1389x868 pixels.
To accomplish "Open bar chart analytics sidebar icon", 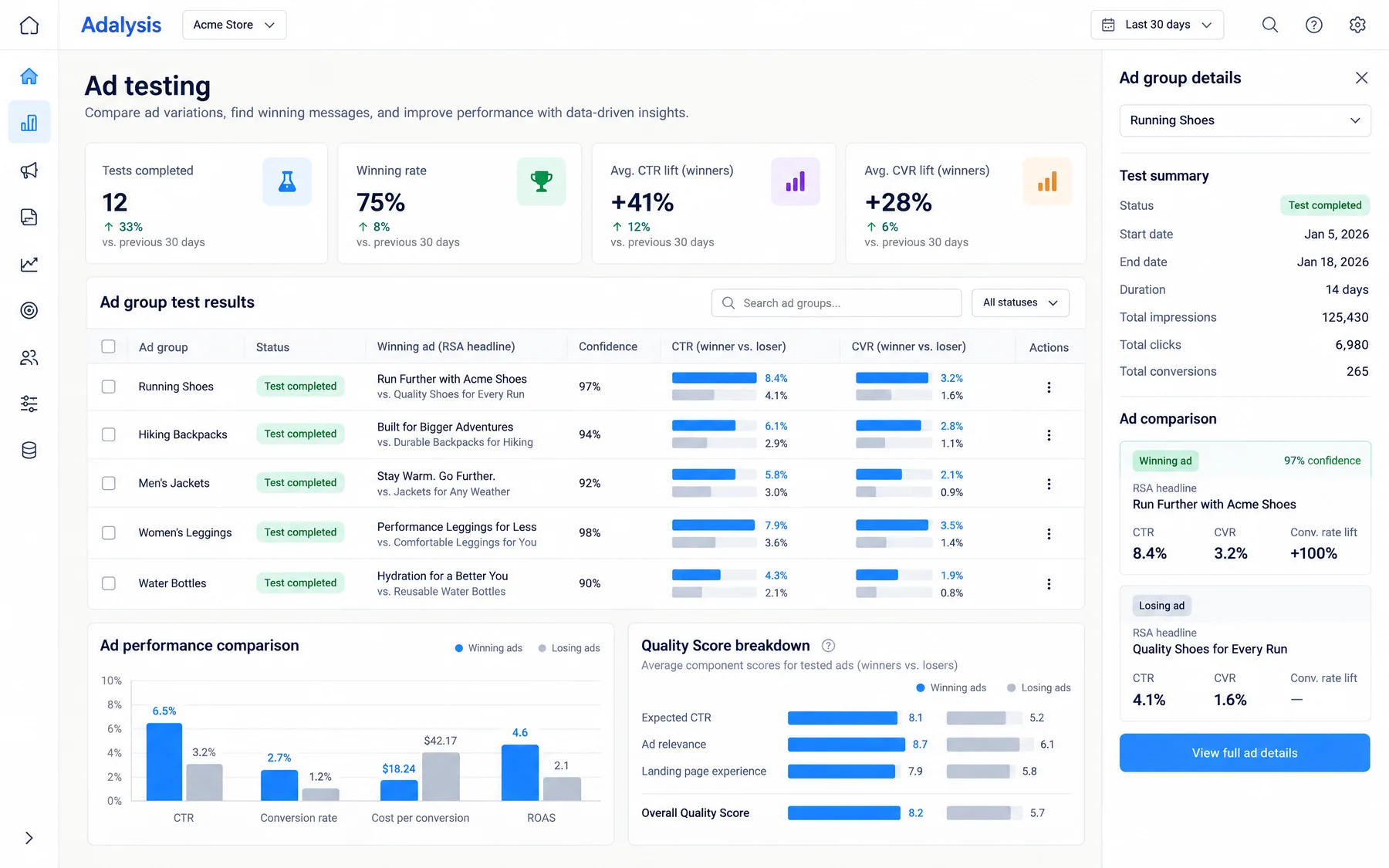I will pyautogui.click(x=29, y=123).
